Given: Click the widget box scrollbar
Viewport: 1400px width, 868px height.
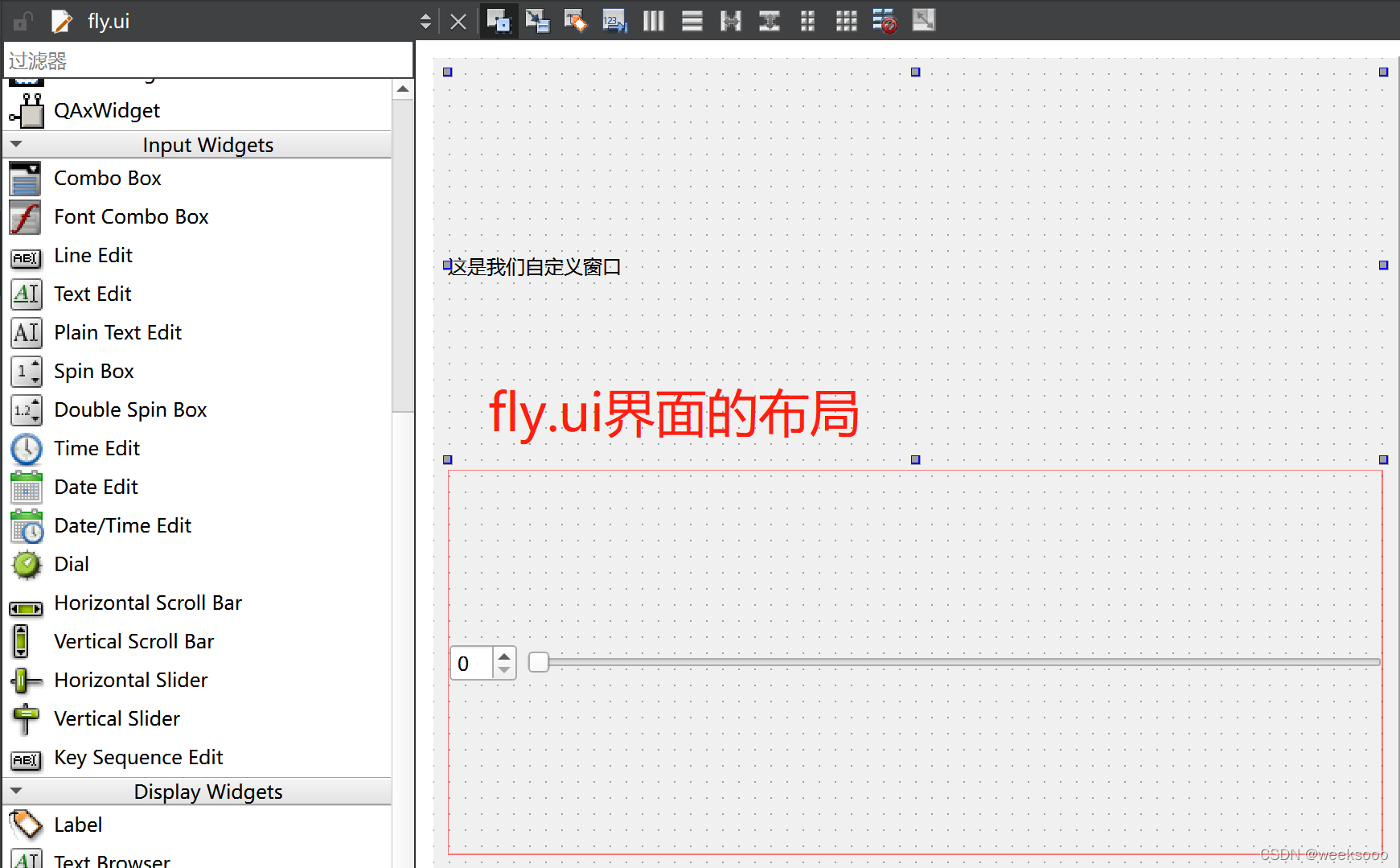Looking at the screenshot, I should (x=403, y=241).
